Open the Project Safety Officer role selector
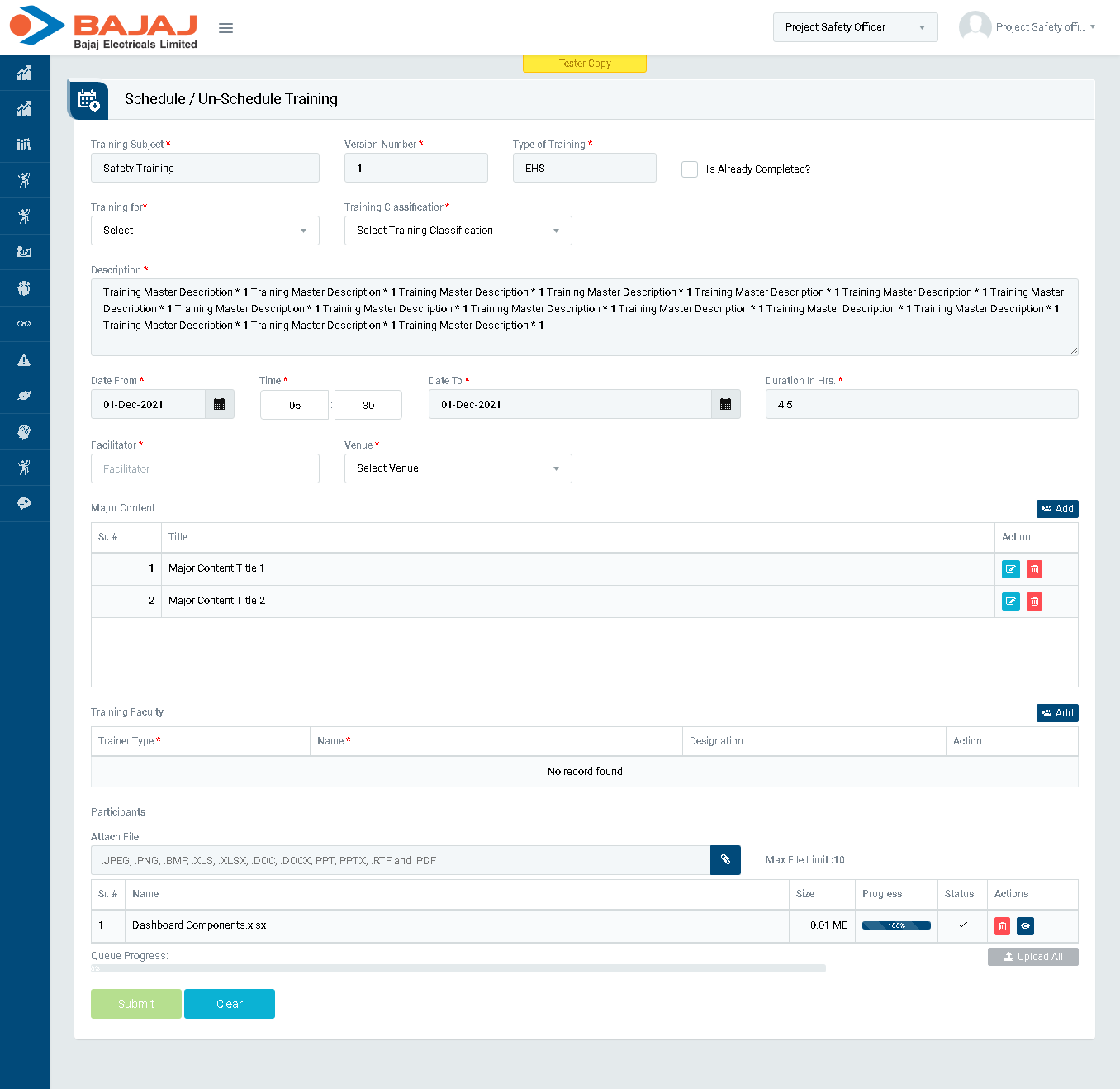The width and height of the screenshot is (1120, 1089). pos(855,27)
